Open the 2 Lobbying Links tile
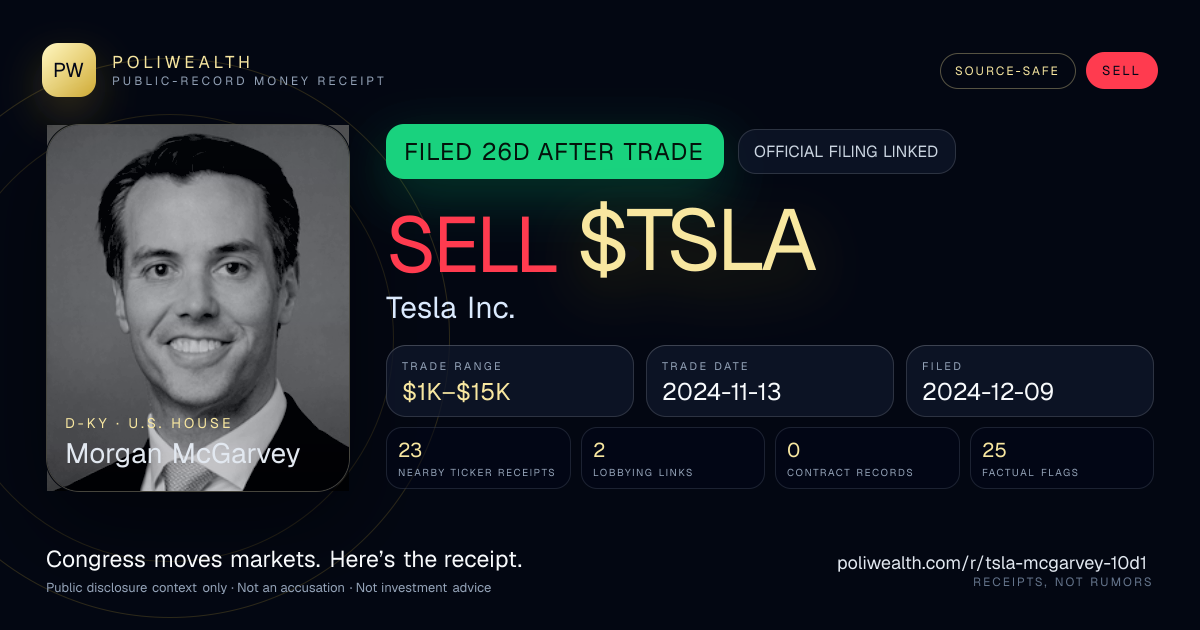Viewport: 1200px width, 630px height. [x=672, y=458]
